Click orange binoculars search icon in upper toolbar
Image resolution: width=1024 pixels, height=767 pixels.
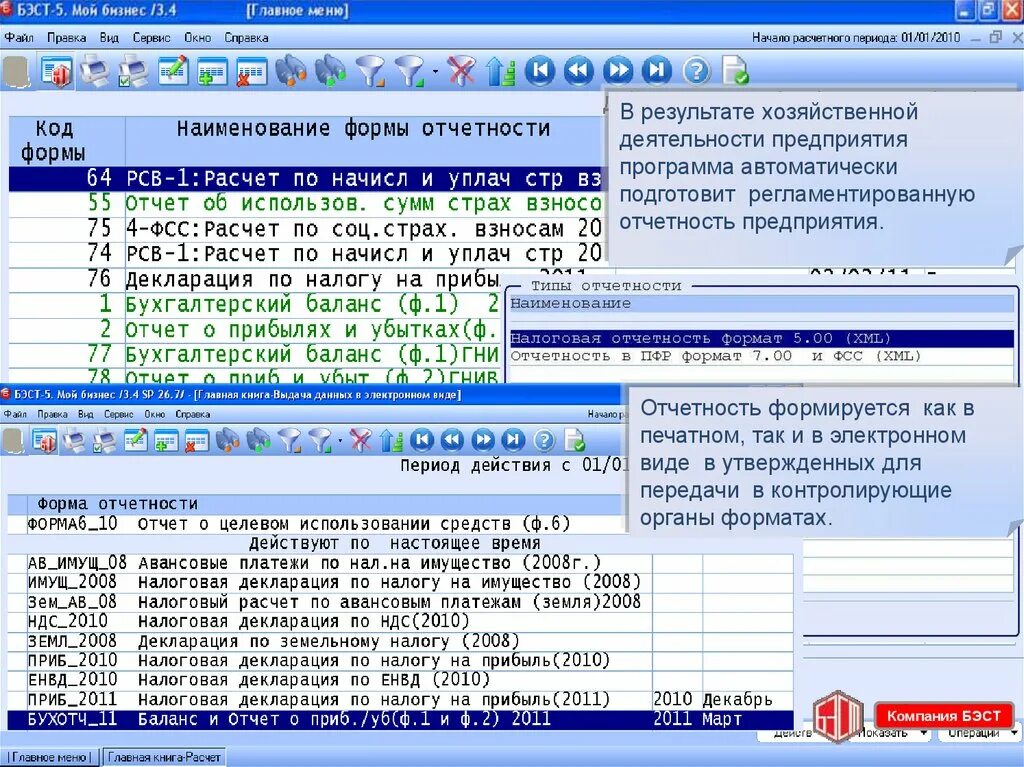tap(291, 71)
